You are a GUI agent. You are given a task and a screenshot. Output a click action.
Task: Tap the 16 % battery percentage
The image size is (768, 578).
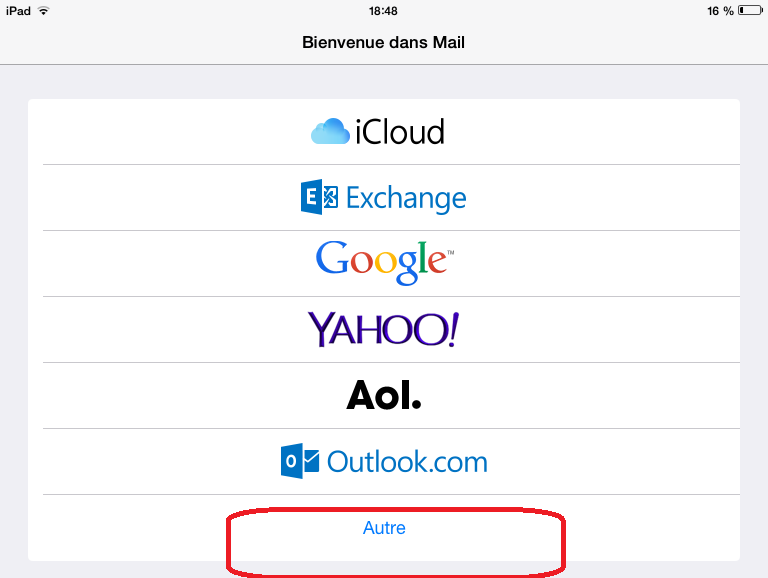point(720,11)
